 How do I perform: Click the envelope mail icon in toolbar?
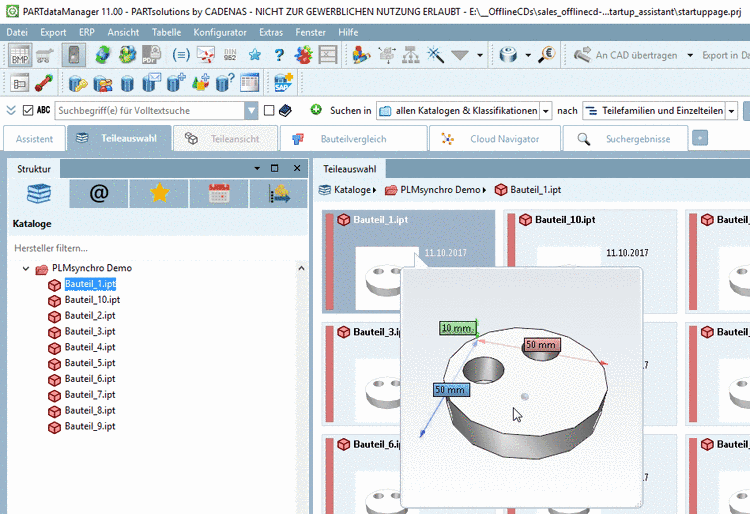tap(206, 55)
